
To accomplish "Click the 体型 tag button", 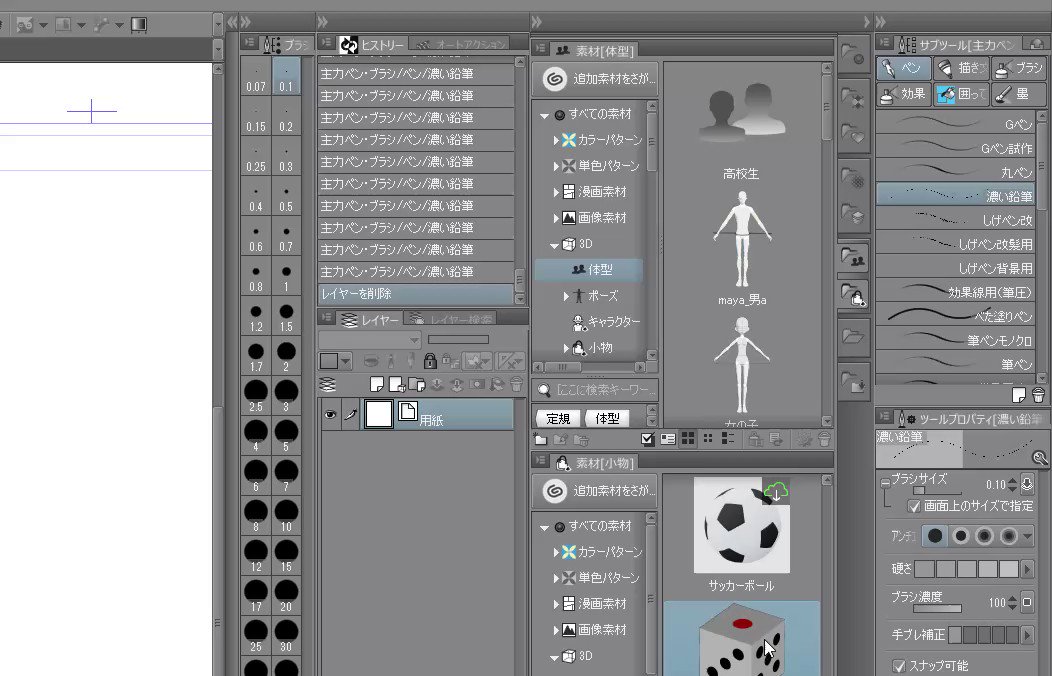I will tap(608, 418).
